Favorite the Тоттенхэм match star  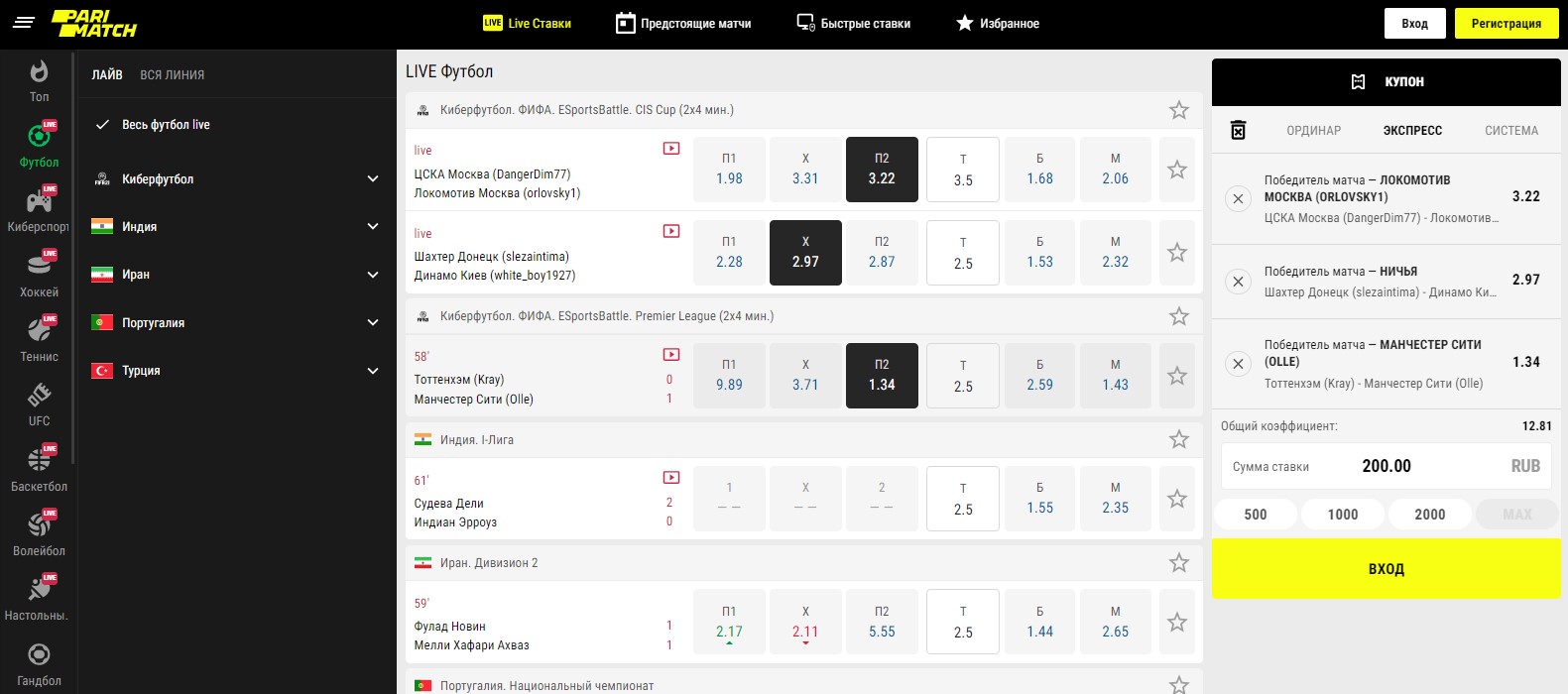pyautogui.click(x=1177, y=376)
